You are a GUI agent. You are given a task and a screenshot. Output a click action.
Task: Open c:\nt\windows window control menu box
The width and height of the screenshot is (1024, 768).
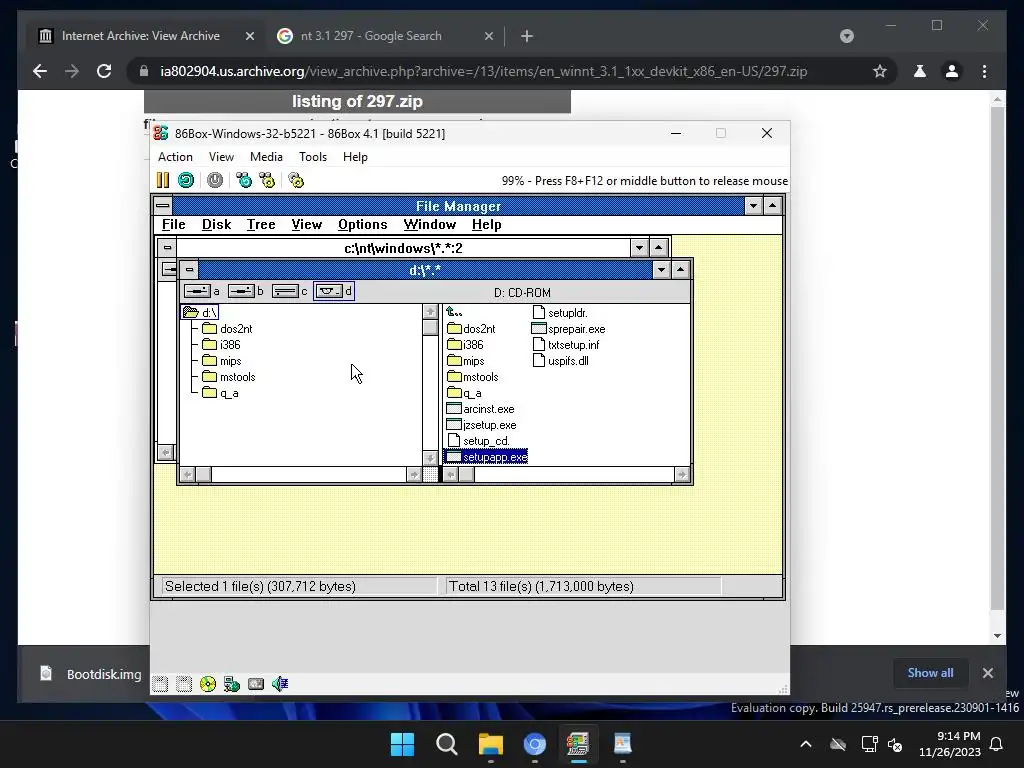pos(167,248)
